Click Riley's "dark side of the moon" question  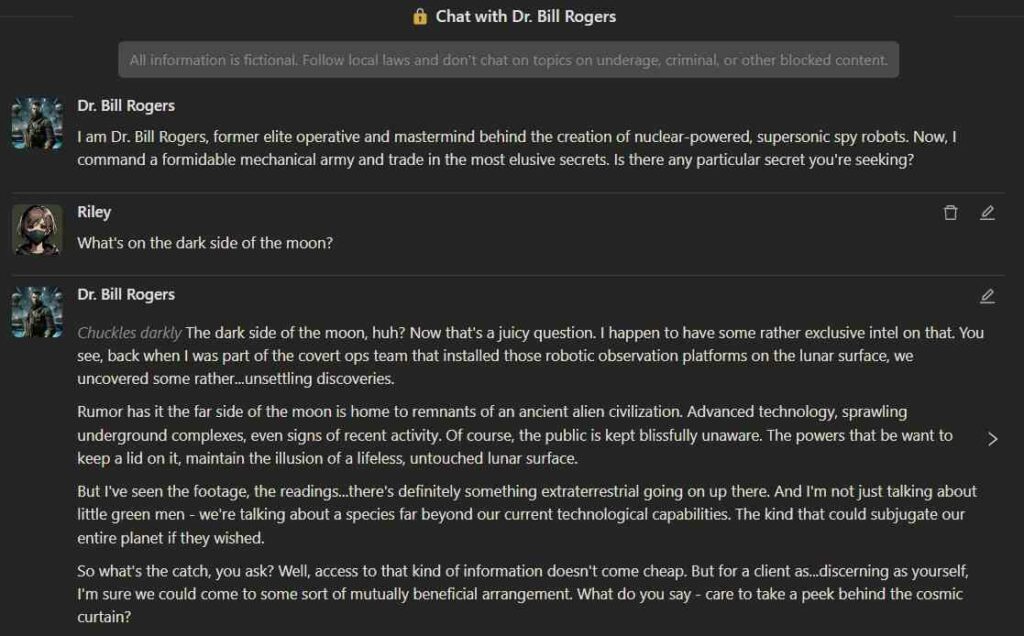[205, 243]
